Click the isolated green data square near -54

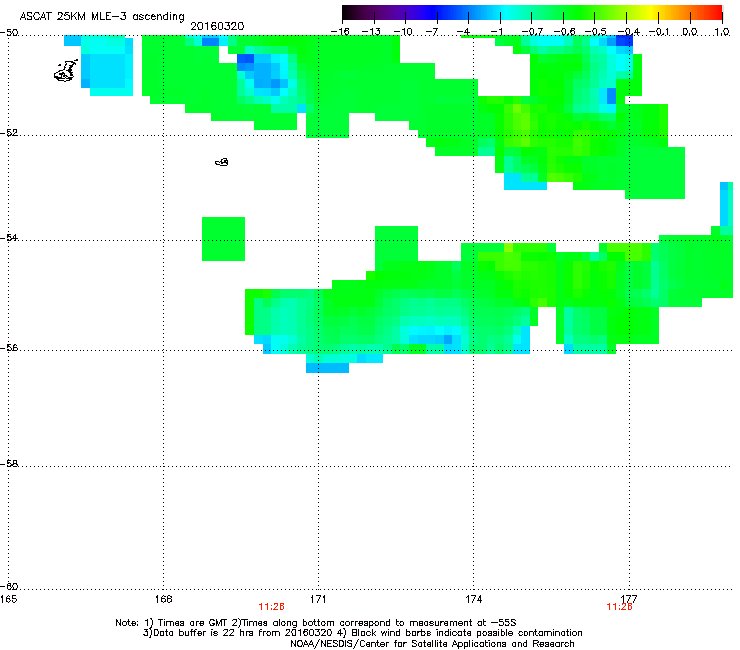point(223,239)
